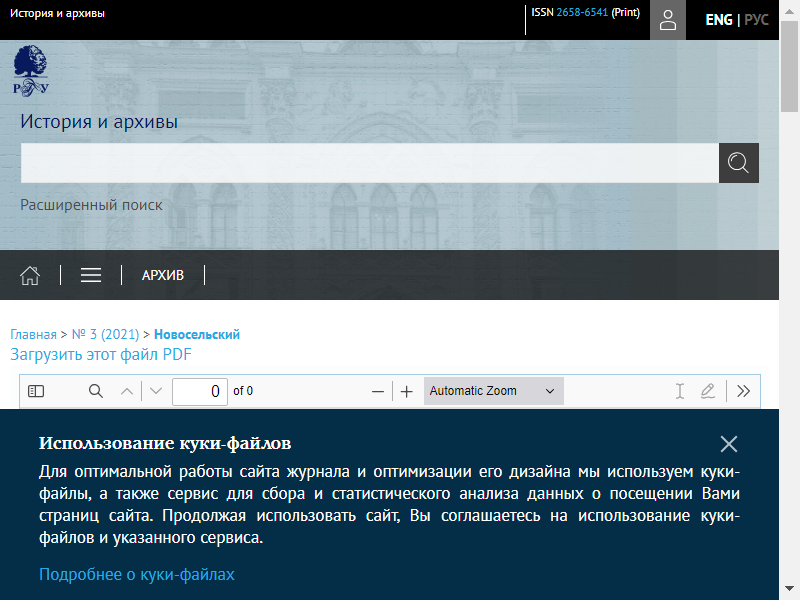This screenshot has width=800, height=600.
Task: Click the 'of 0' page count
Action: [243, 391]
